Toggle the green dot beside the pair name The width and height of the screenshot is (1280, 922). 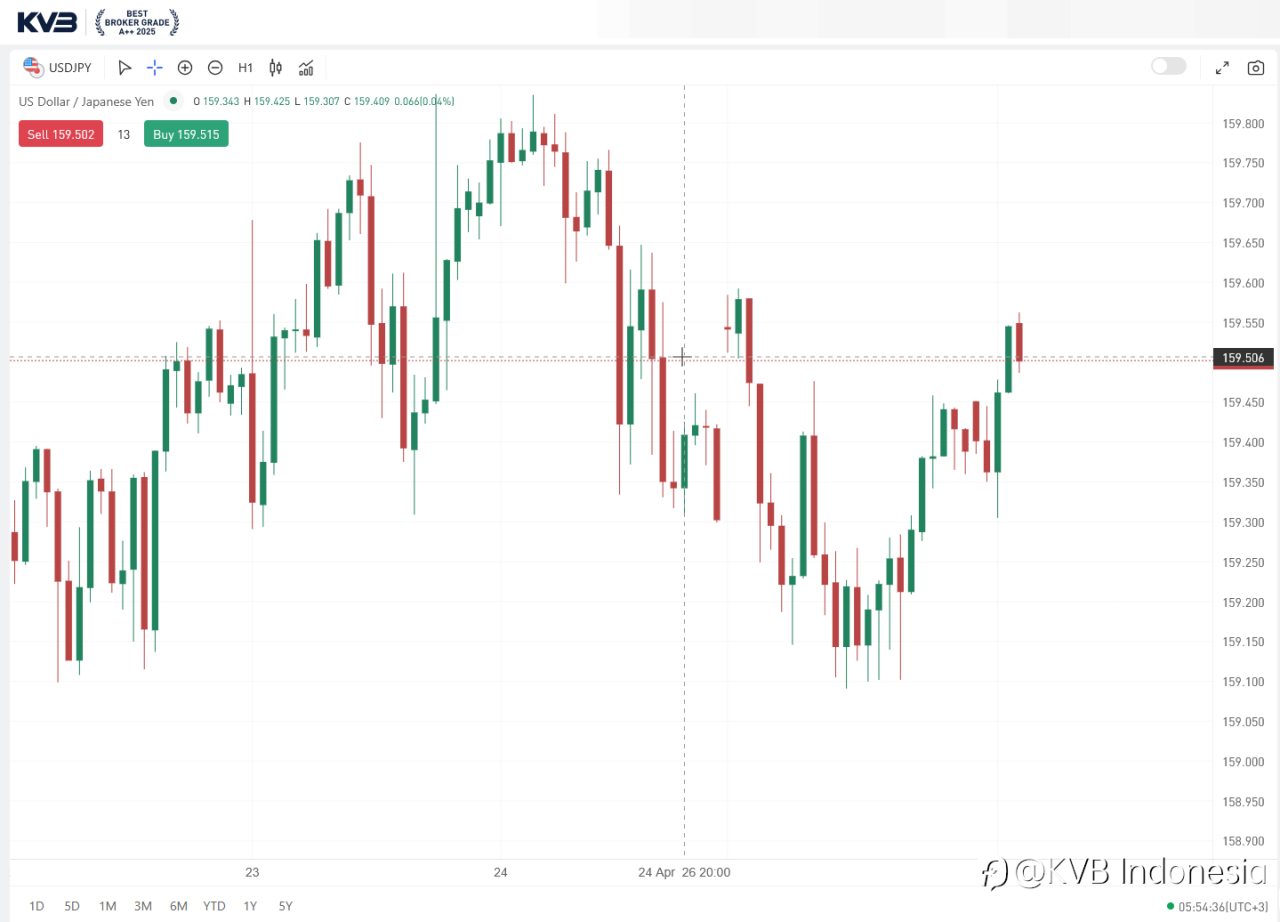pos(174,101)
